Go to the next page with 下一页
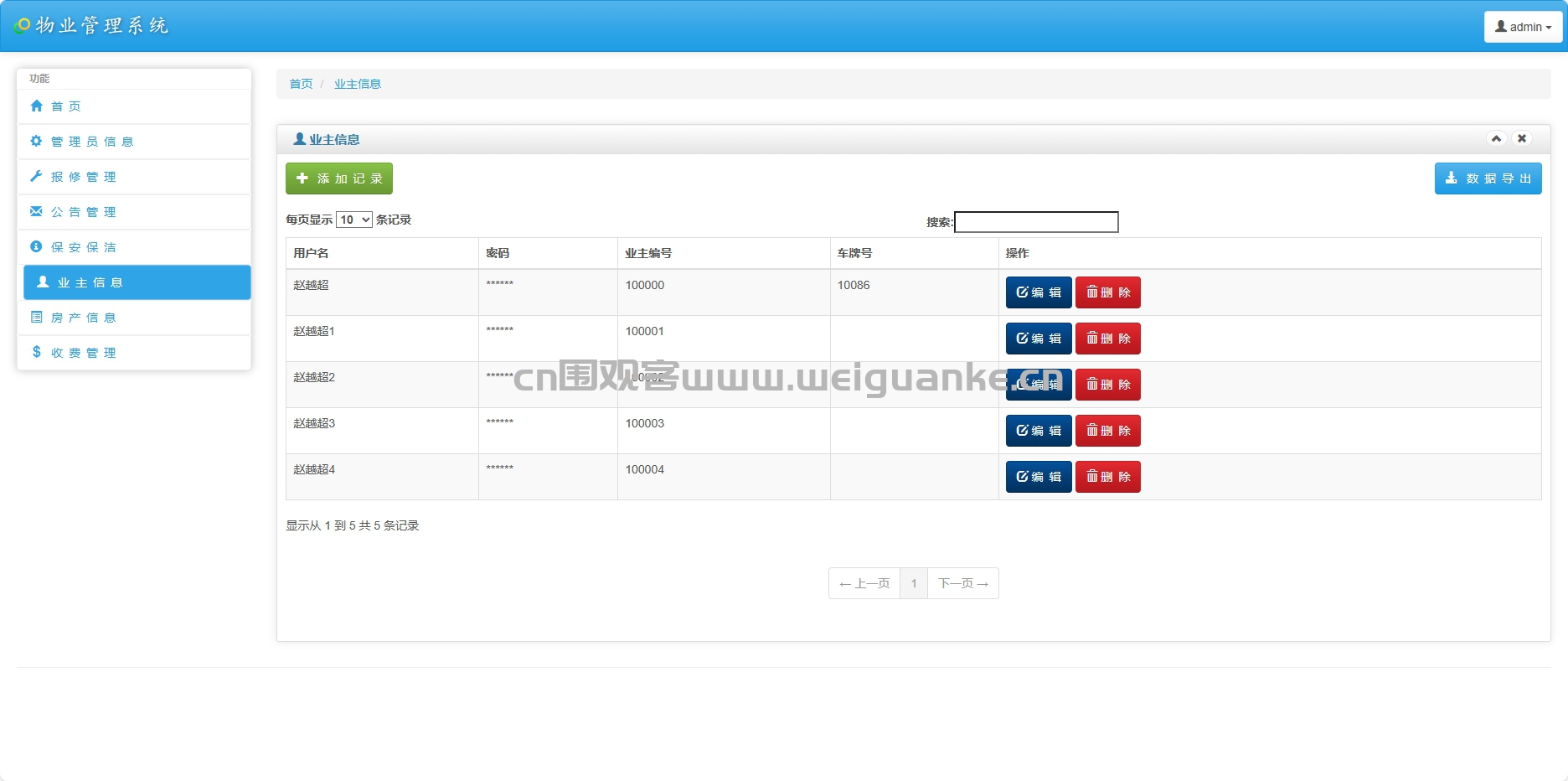Screen dimensions: 1568x781 click(963, 583)
